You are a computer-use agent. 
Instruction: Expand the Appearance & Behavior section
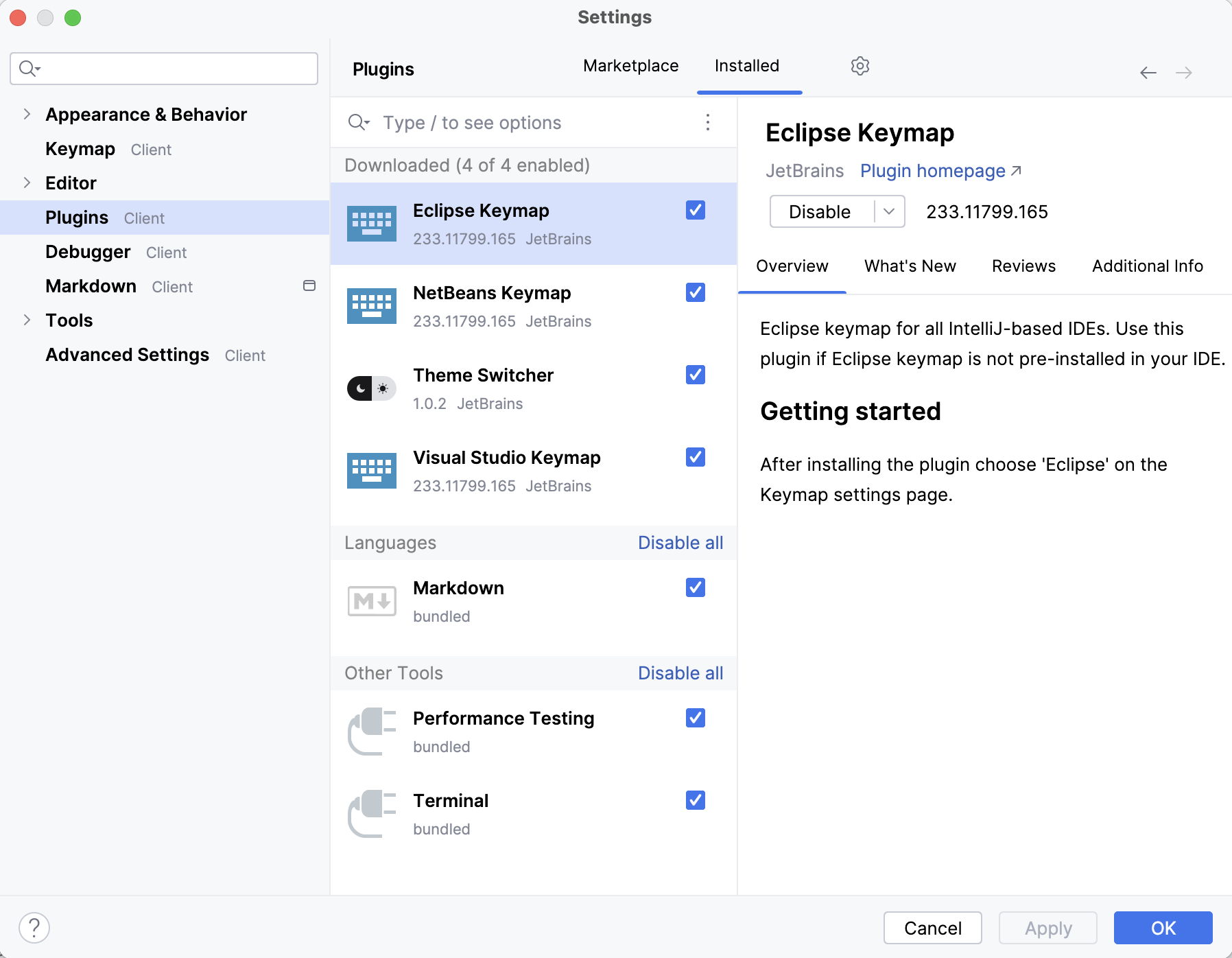pyautogui.click(x=27, y=114)
